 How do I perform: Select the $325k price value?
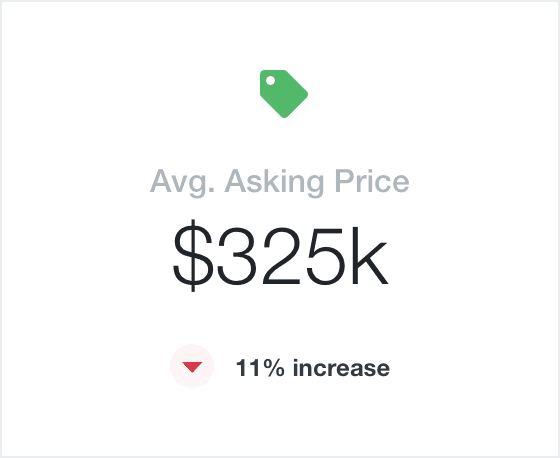280,256
